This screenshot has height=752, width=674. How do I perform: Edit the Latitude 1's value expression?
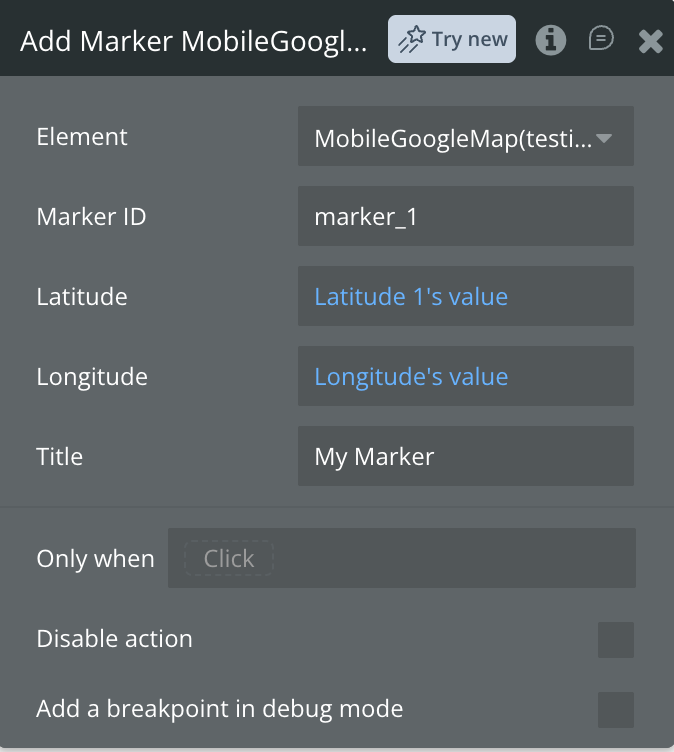coord(411,297)
